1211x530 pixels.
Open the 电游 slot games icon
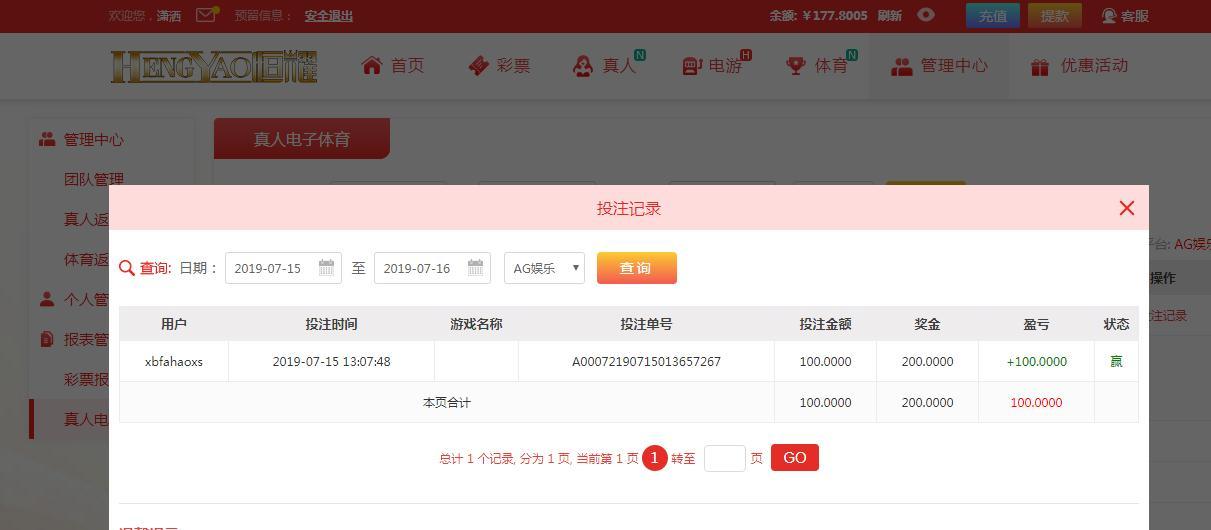tap(692, 66)
